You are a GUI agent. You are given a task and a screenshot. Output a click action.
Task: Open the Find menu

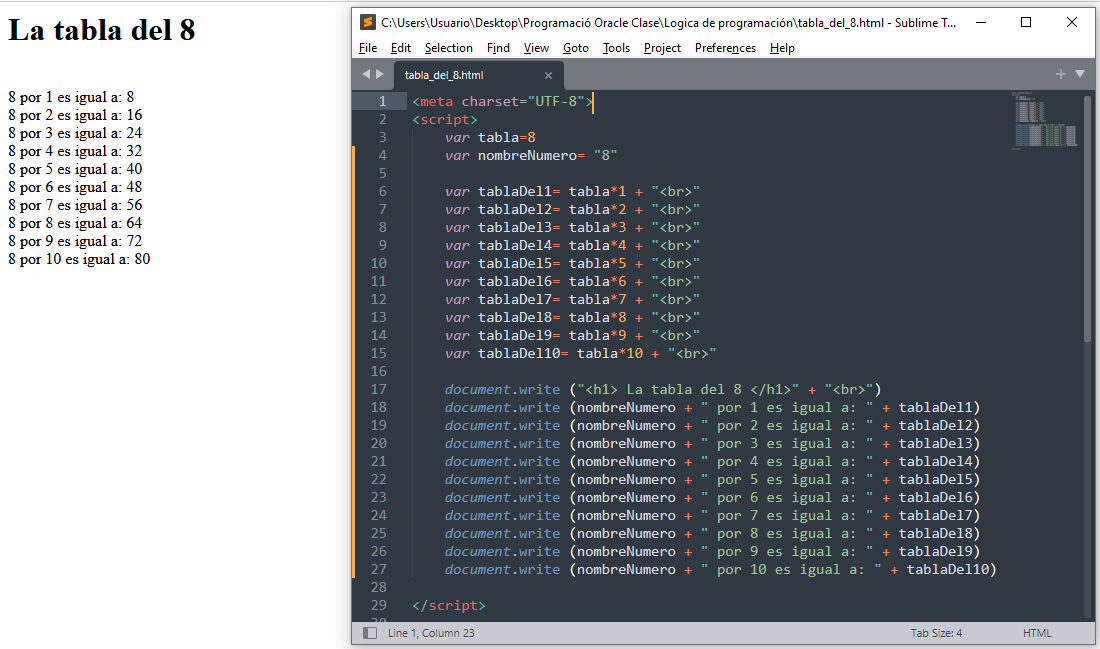coord(498,48)
